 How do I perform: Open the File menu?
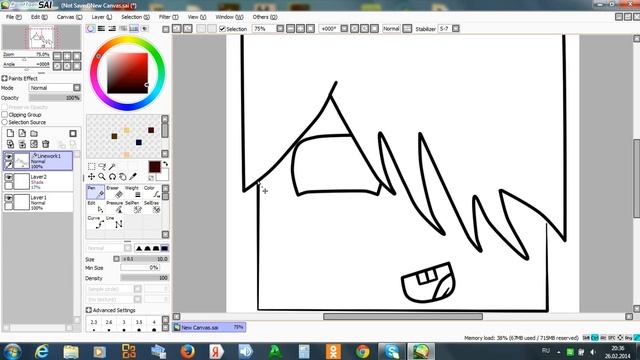point(13,17)
